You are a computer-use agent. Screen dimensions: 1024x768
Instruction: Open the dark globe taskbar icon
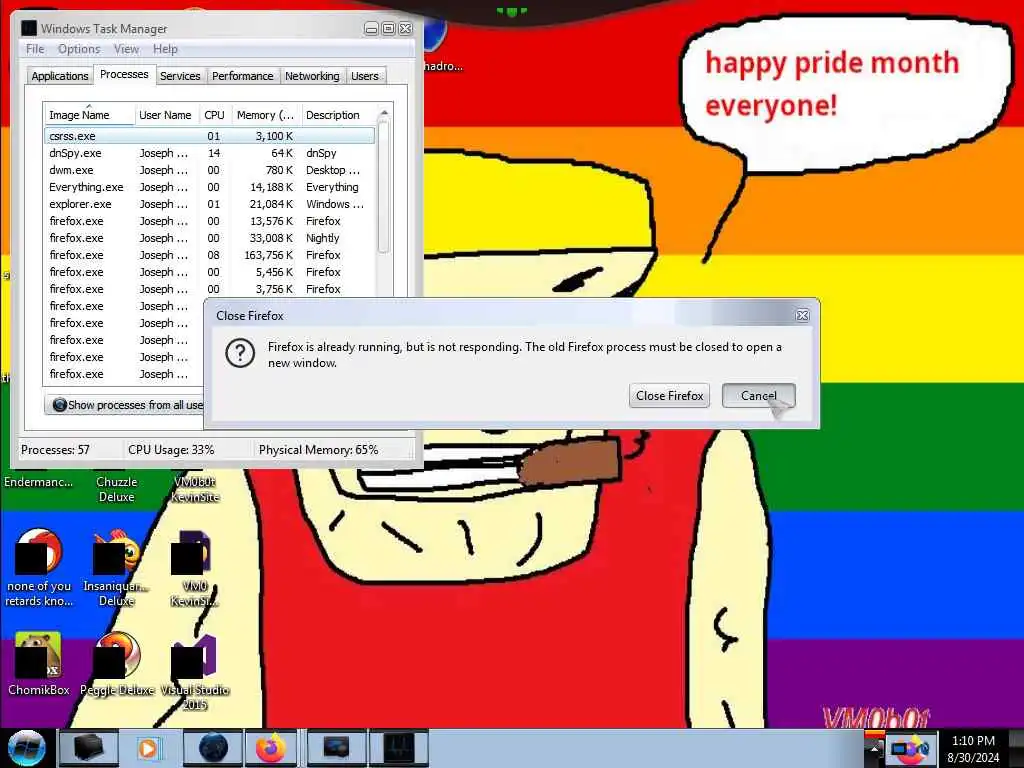(x=214, y=748)
